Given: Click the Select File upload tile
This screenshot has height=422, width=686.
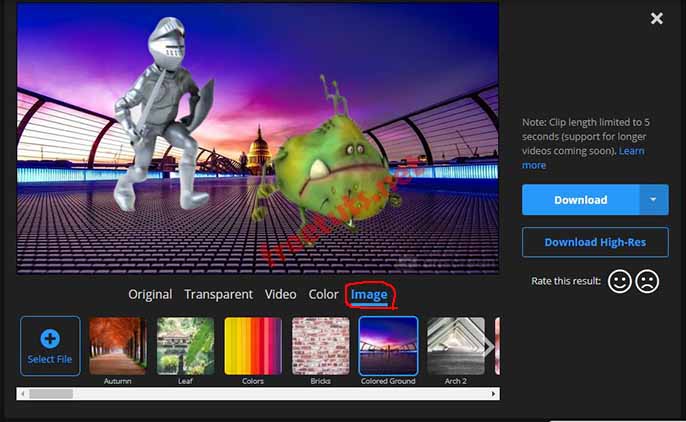Looking at the screenshot, I should [x=50, y=346].
